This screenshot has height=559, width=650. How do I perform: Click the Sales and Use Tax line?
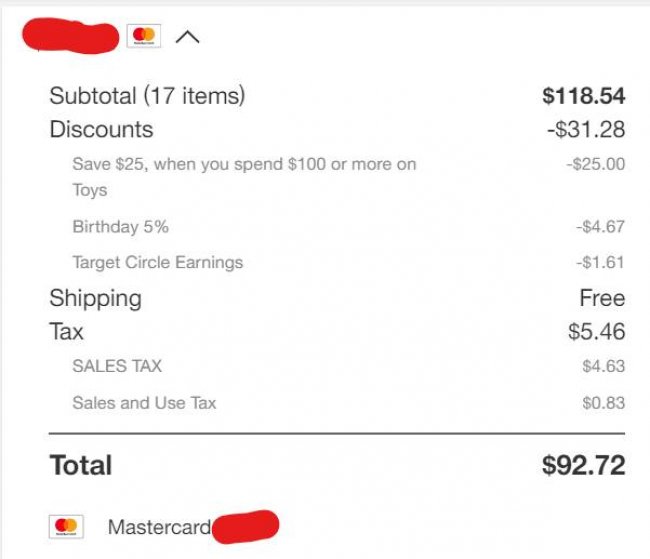144,403
